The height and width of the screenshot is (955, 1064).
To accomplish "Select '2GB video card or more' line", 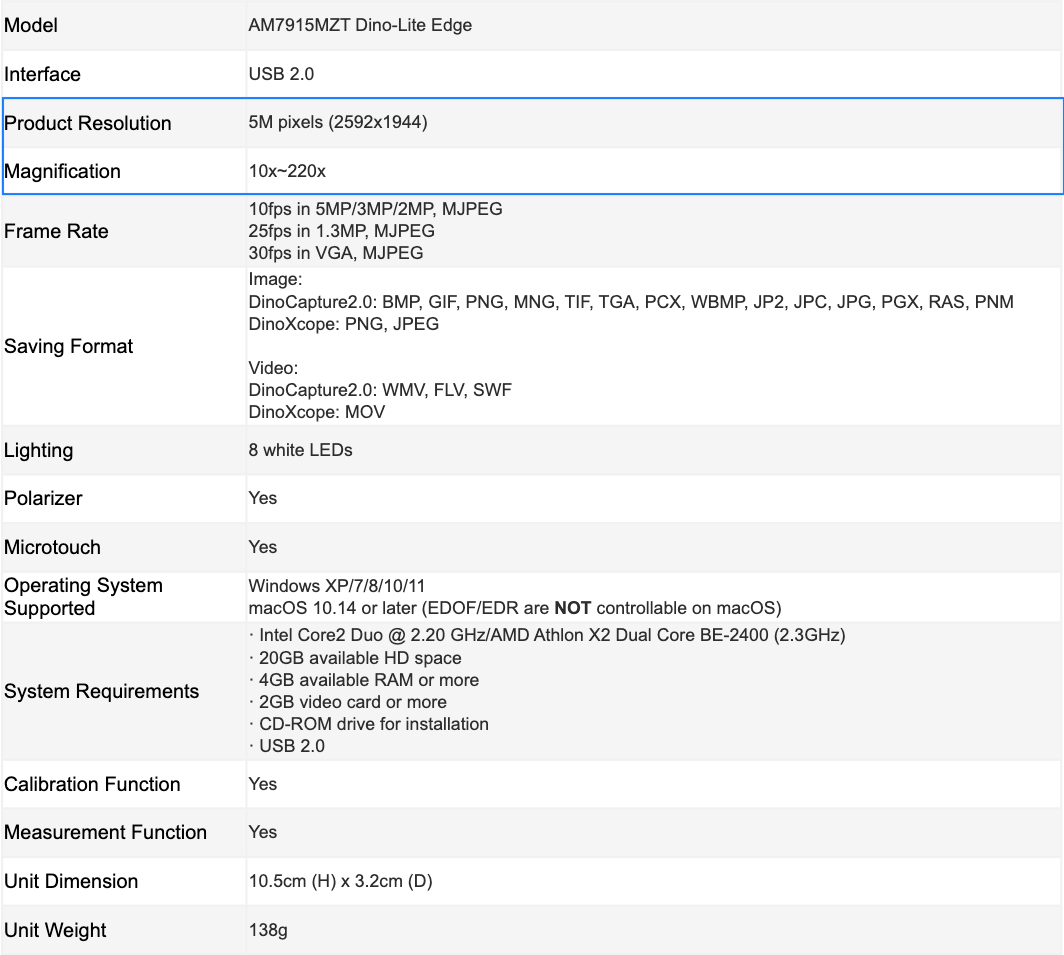I will click(347, 702).
